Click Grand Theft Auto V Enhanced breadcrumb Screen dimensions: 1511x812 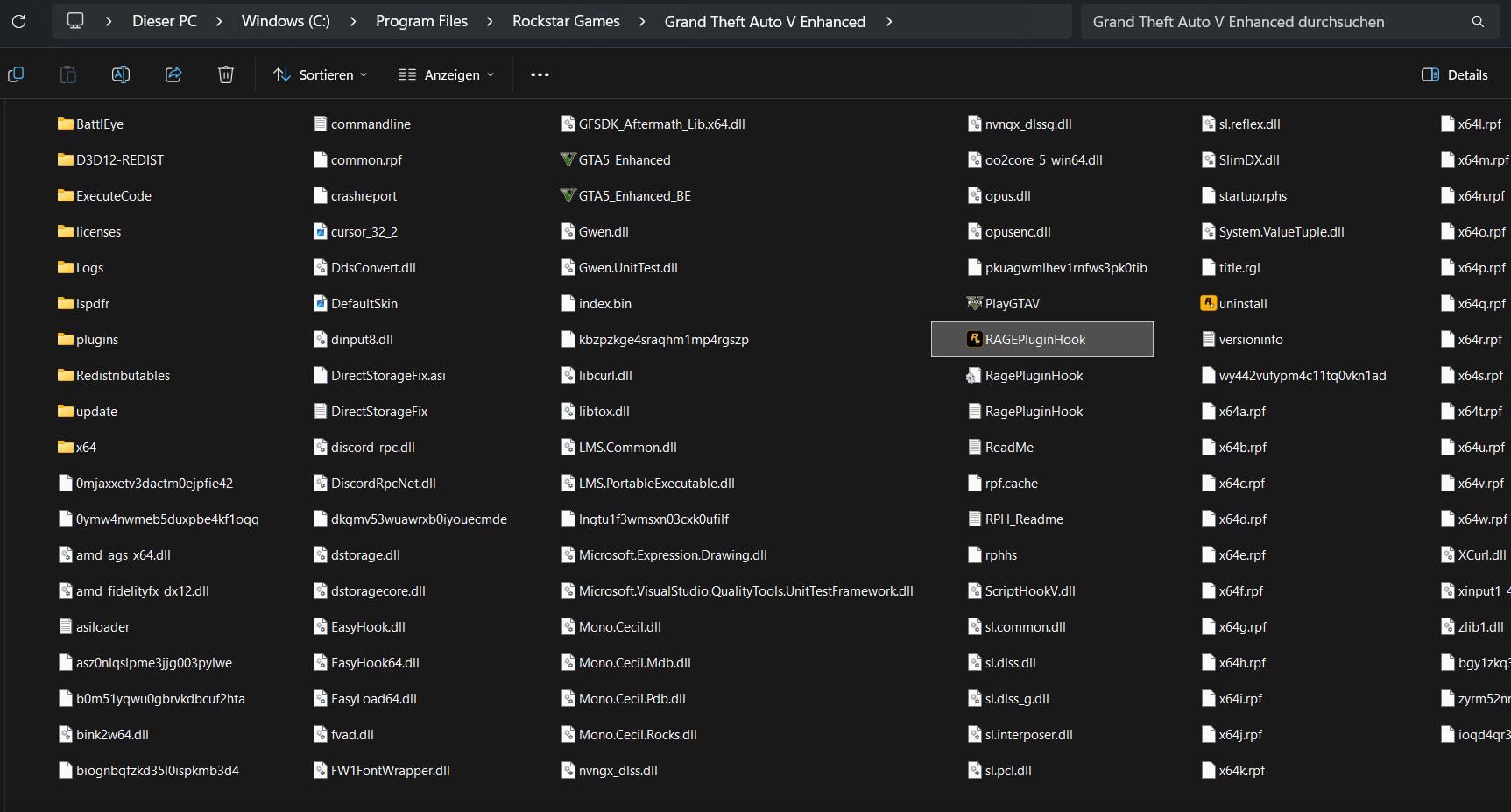tap(765, 21)
